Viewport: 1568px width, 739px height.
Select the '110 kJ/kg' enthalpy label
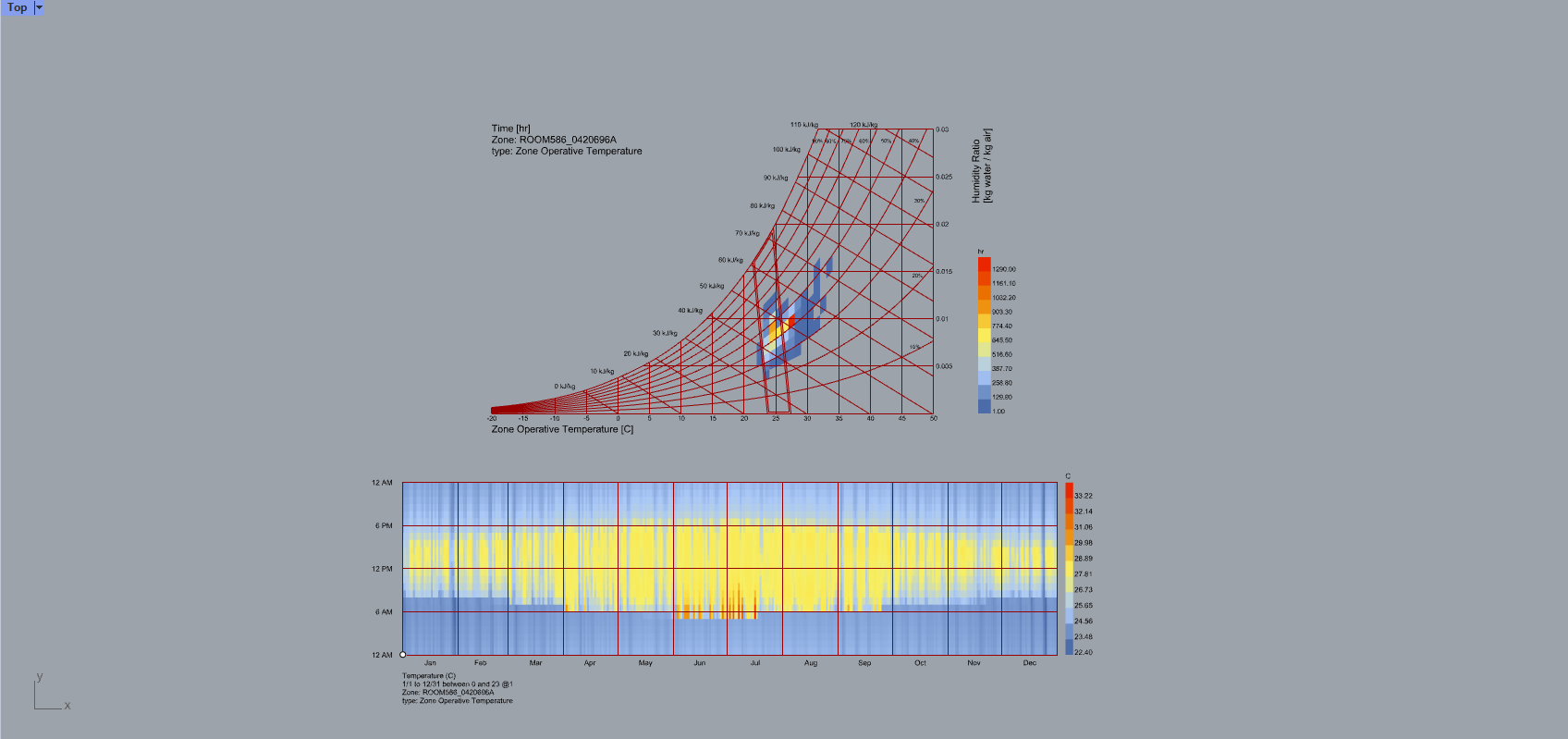coord(803,125)
